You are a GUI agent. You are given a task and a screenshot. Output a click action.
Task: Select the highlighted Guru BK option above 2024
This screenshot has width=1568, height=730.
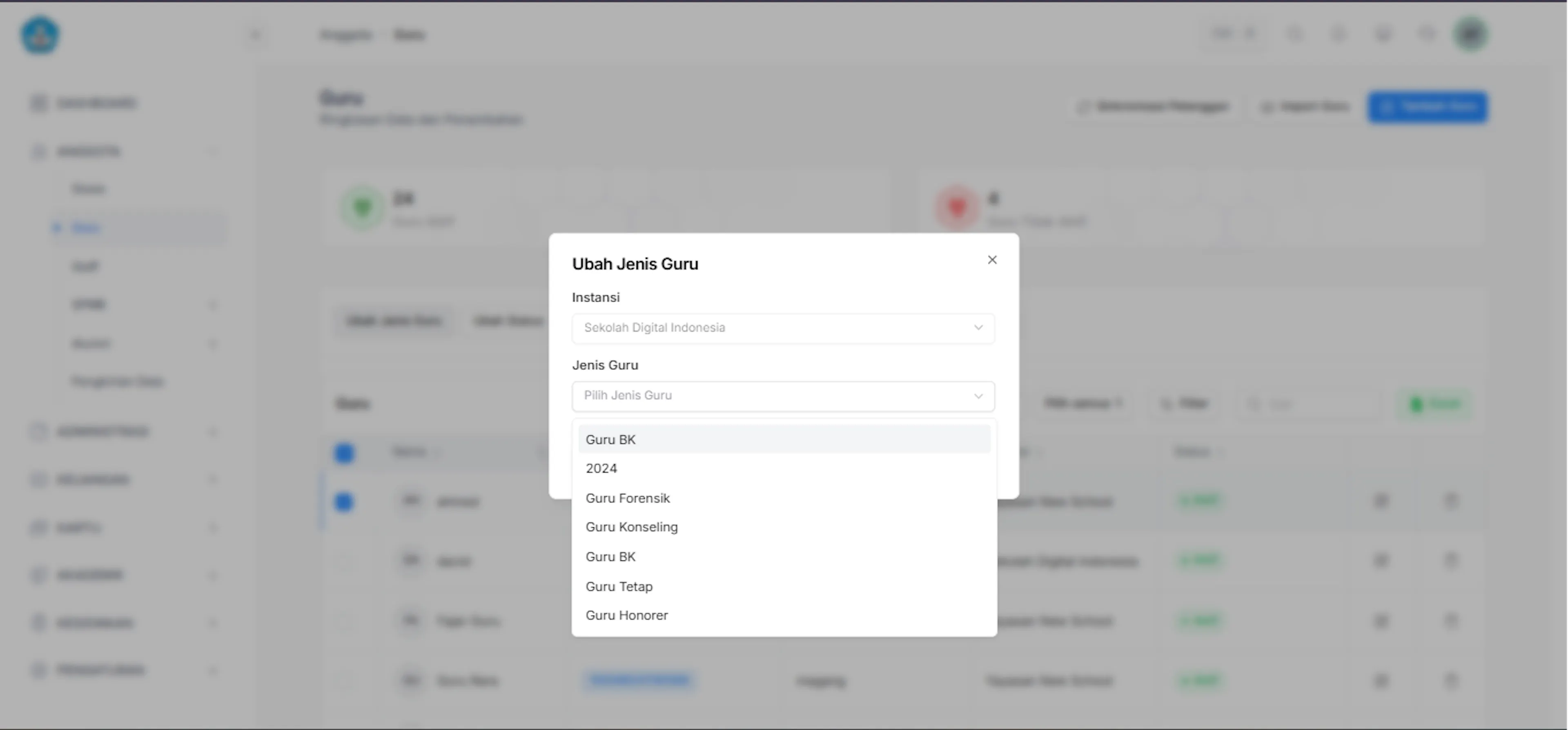click(x=784, y=440)
